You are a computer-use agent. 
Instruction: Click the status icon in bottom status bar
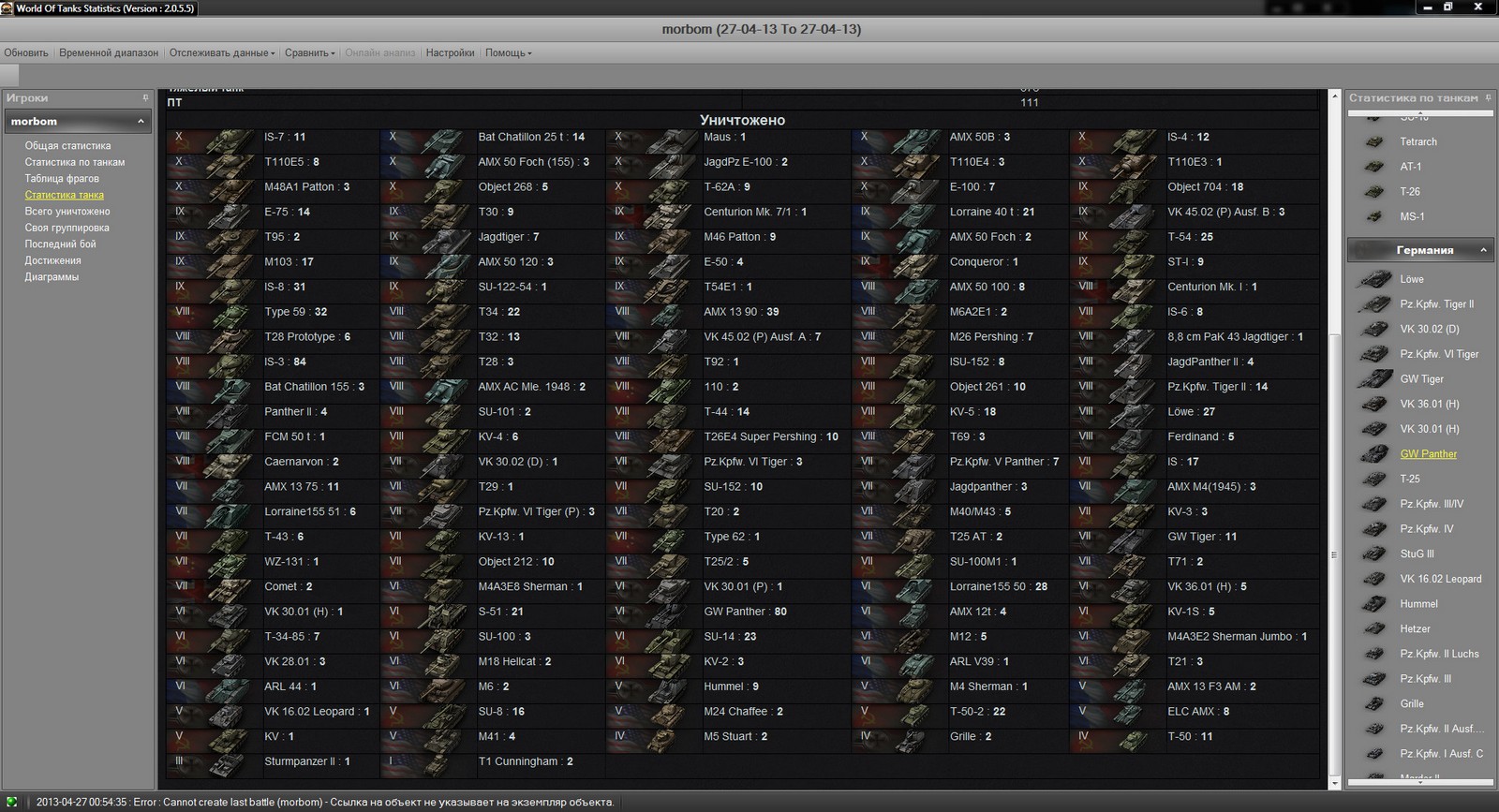[12, 803]
